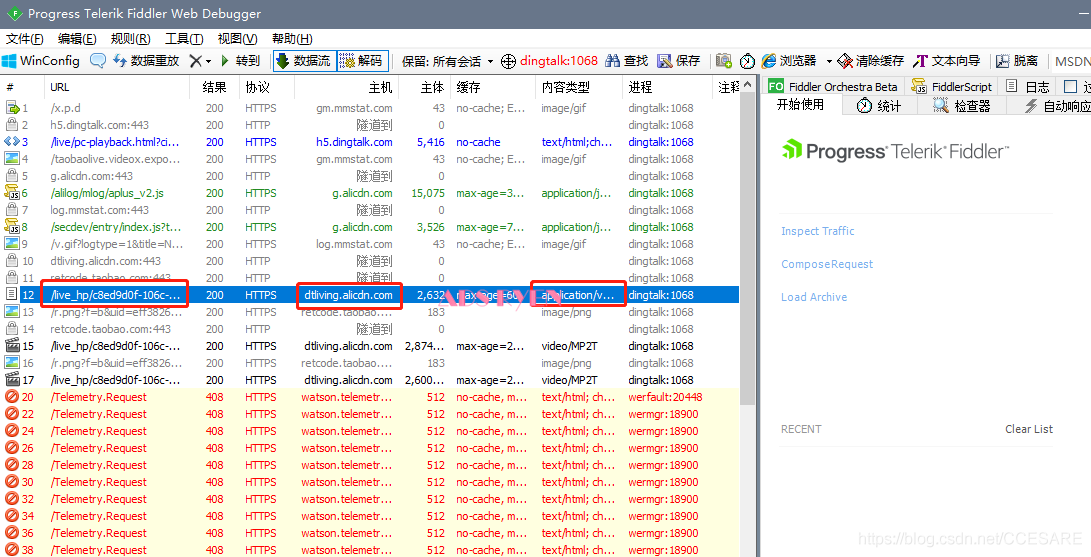Open 文本向导 text wizard
Viewport: 1091px width, 557px height.
[947, 60]
